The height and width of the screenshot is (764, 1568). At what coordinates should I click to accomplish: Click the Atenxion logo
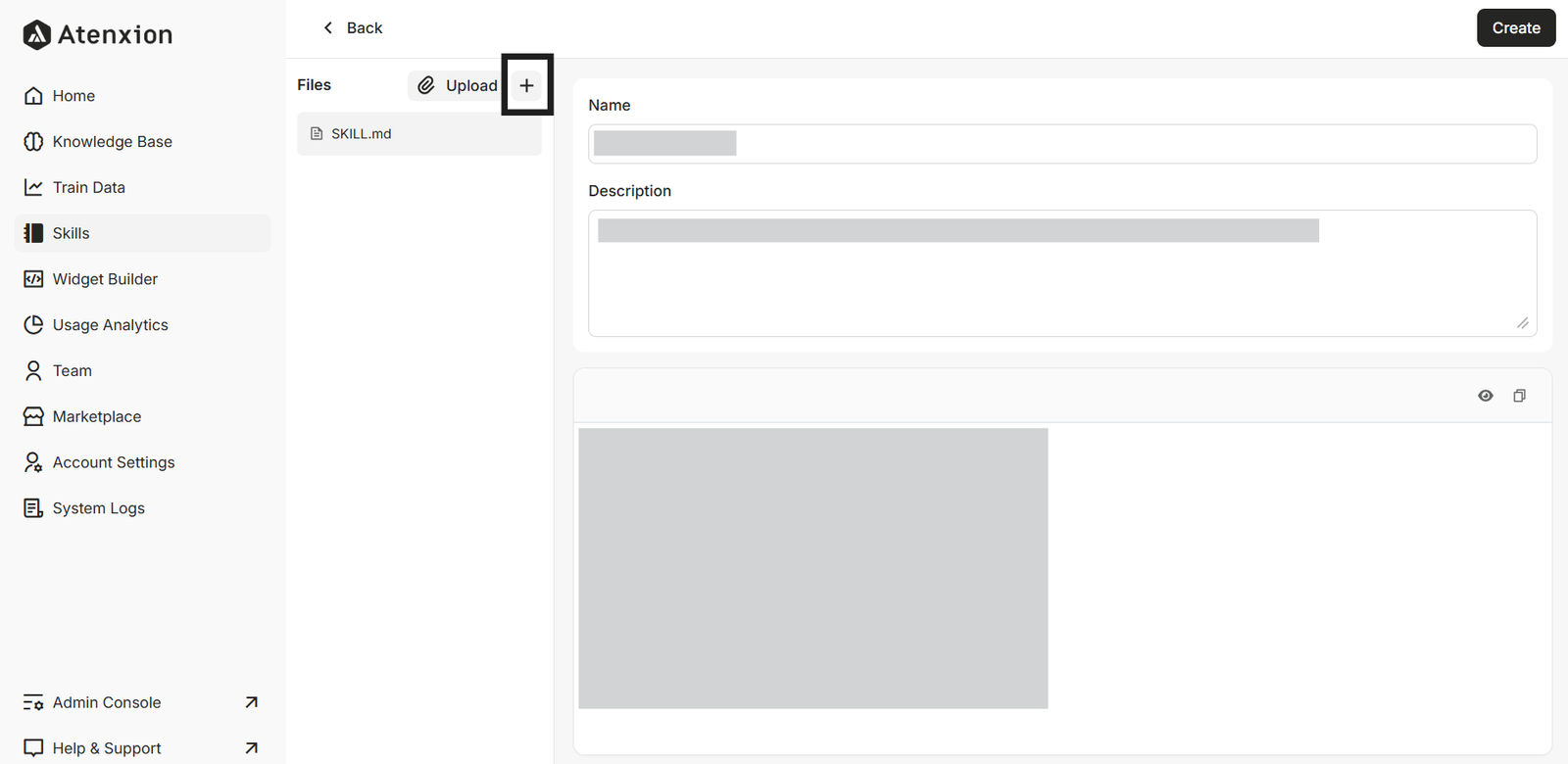97,34
